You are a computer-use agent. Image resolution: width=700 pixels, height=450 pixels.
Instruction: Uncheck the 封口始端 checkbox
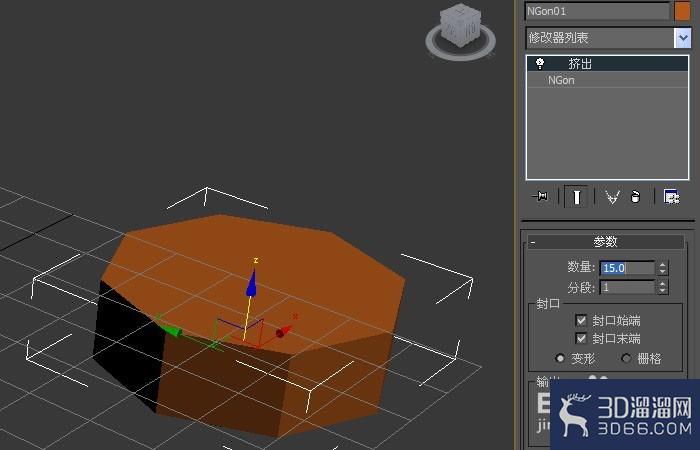click(581, 320)
